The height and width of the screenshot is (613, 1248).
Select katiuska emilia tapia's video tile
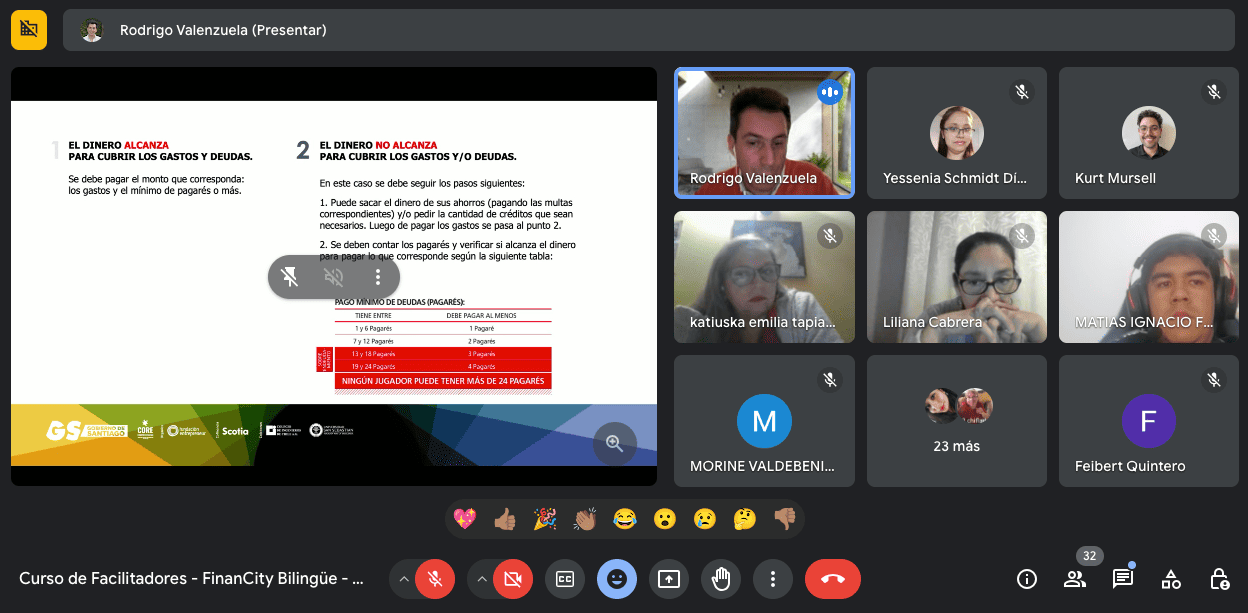764,277
